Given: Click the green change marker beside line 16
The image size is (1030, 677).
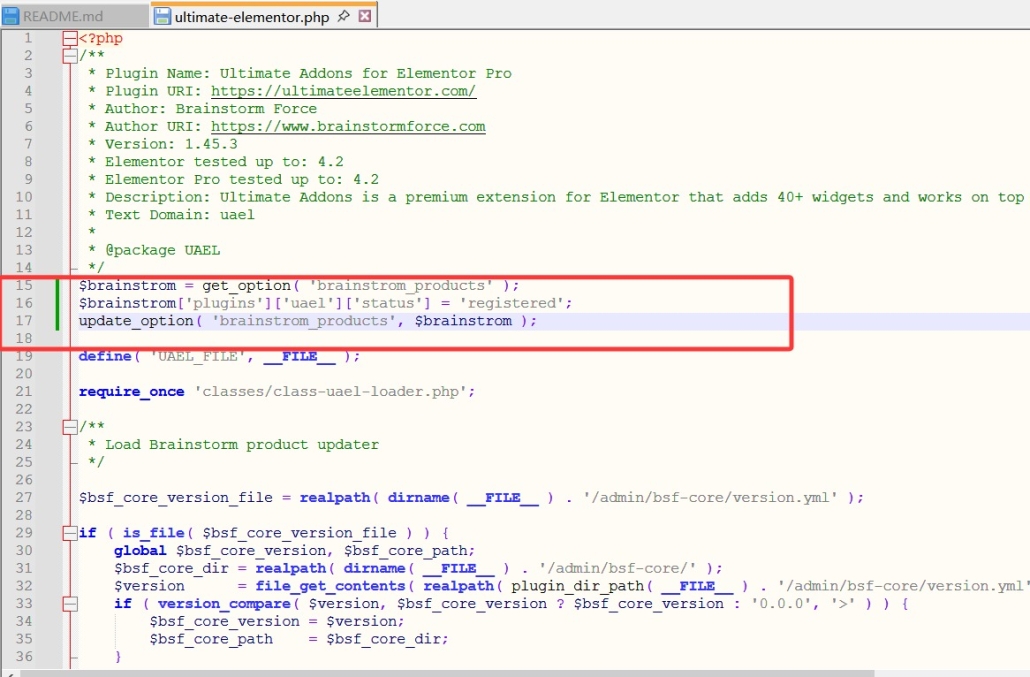Looking at the screenshot, I should tap(57, 303).
